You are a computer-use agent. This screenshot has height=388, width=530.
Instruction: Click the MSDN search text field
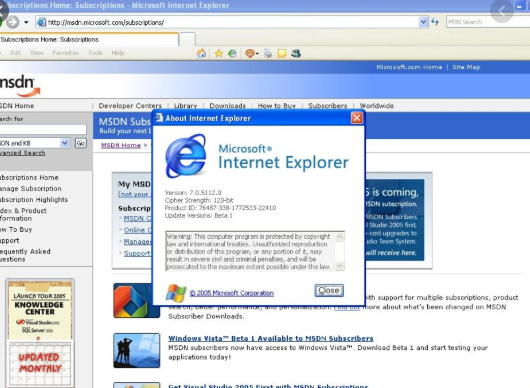click(x=43, y=129)
